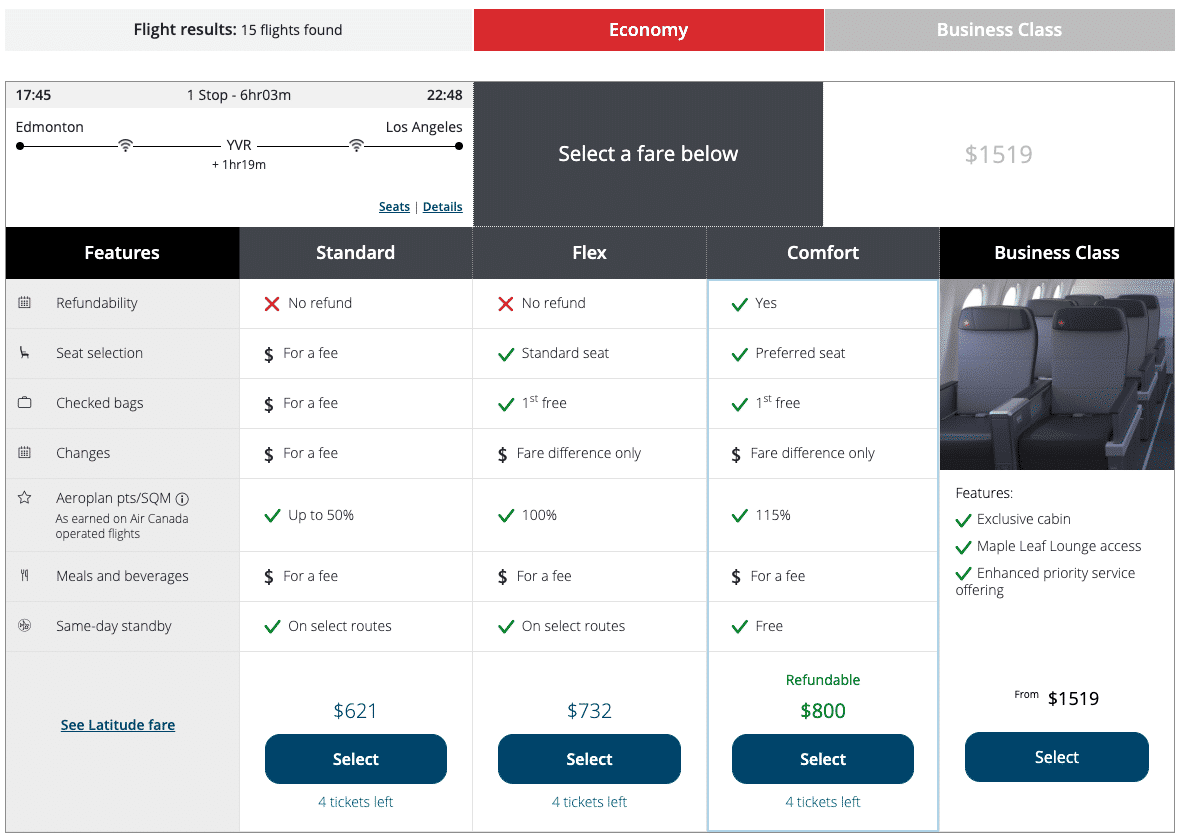Select the Business Class fare from $1519
The height and width of the screenshot is (838, 1181).
(x=1056, y=757)
